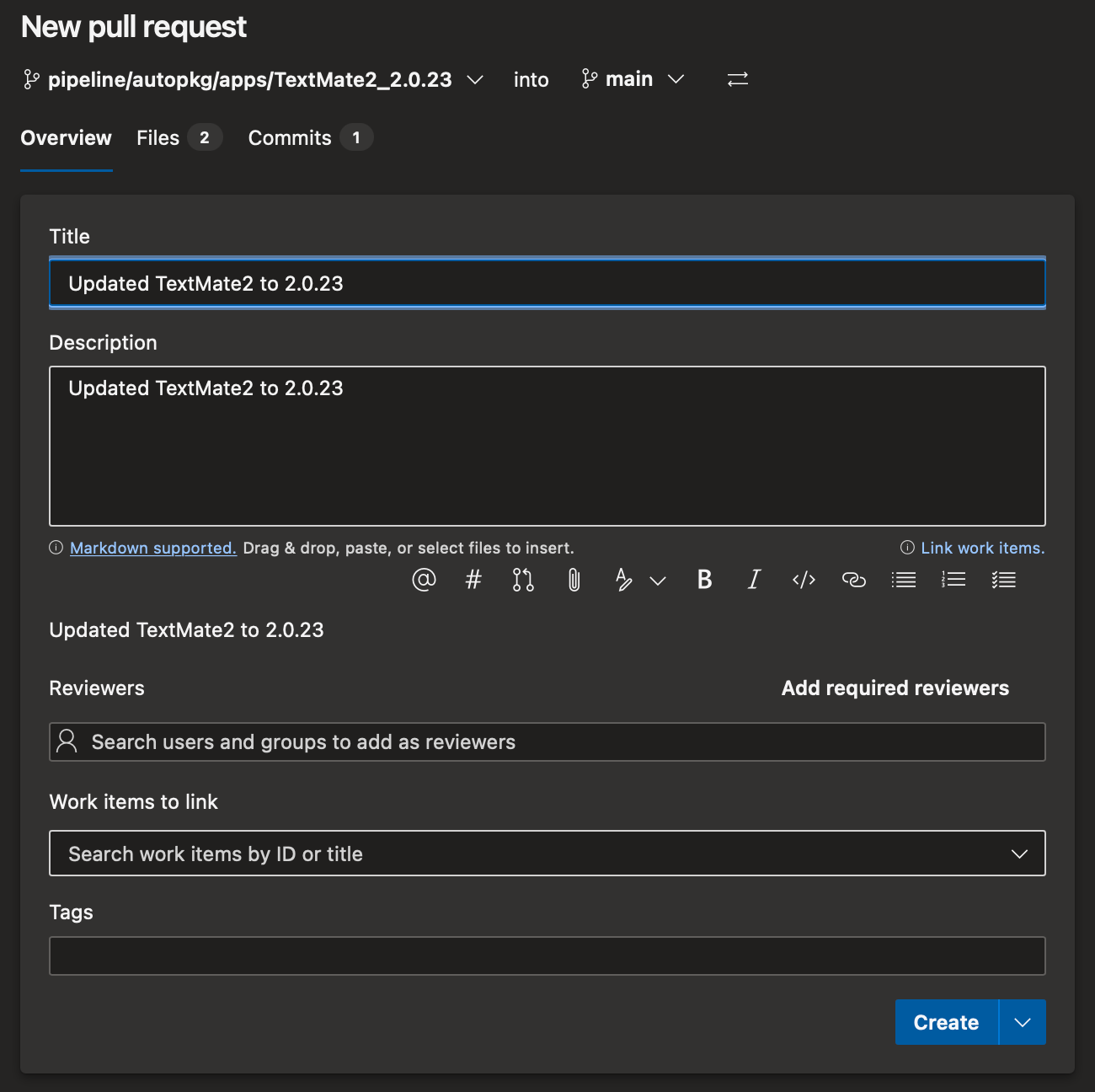Expand the Create button options arrow
Screen dimensions: 1095x1092
[1023, 1022]
